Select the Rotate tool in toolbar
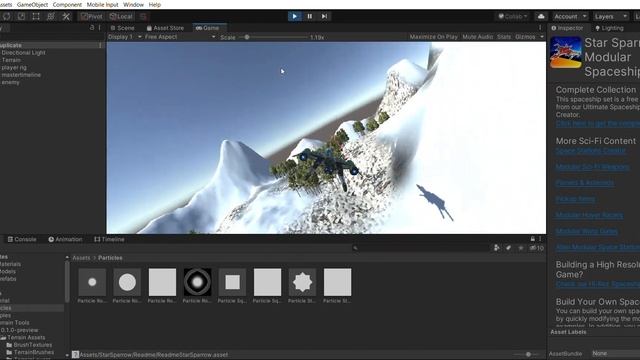The image size is (640, 360). click(7, 16)
